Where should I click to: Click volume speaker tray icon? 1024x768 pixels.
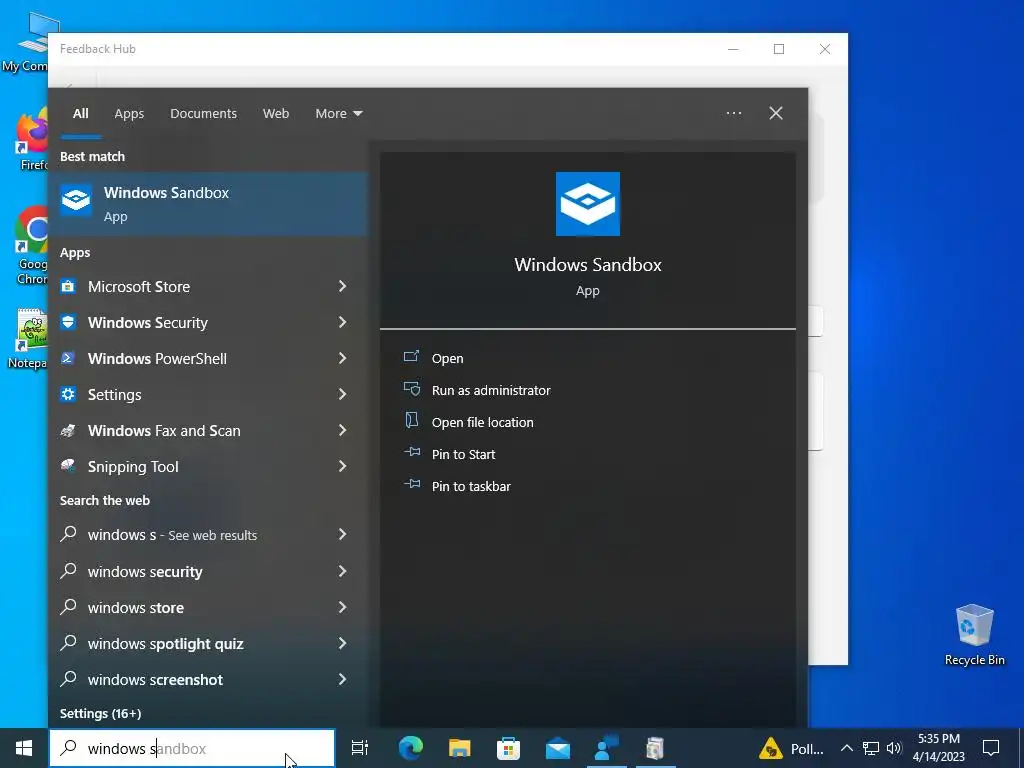click(894, 748)
